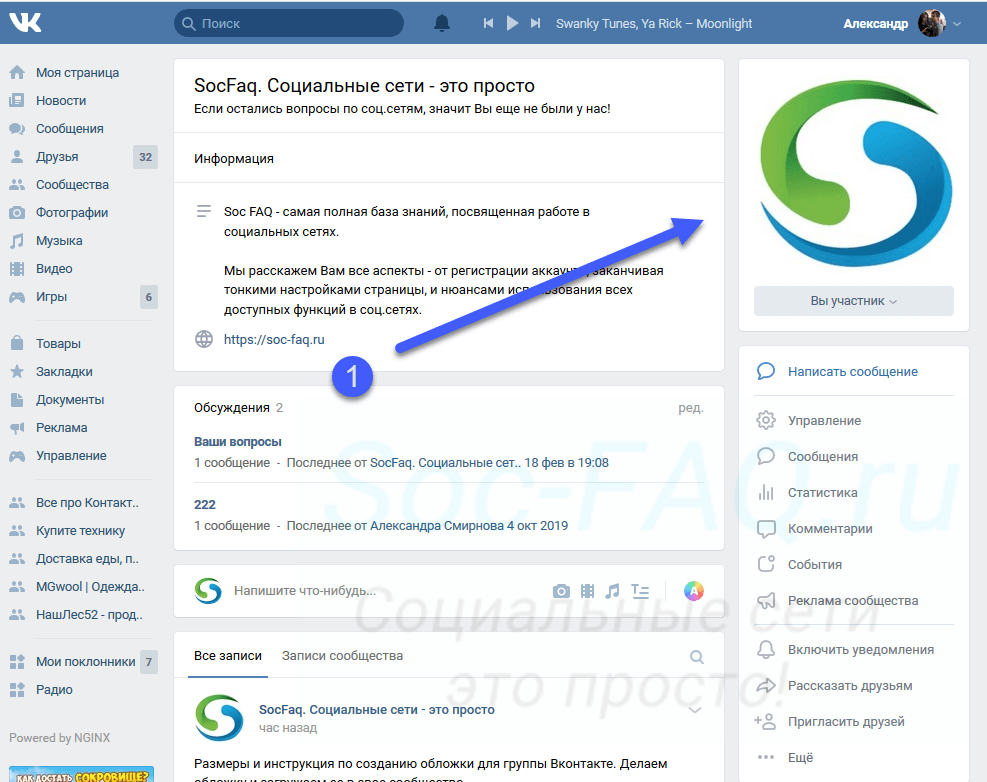The width and height of the screenshot is (987, 782).
Task: Switch to the Все записи tab
Action: 228,656
